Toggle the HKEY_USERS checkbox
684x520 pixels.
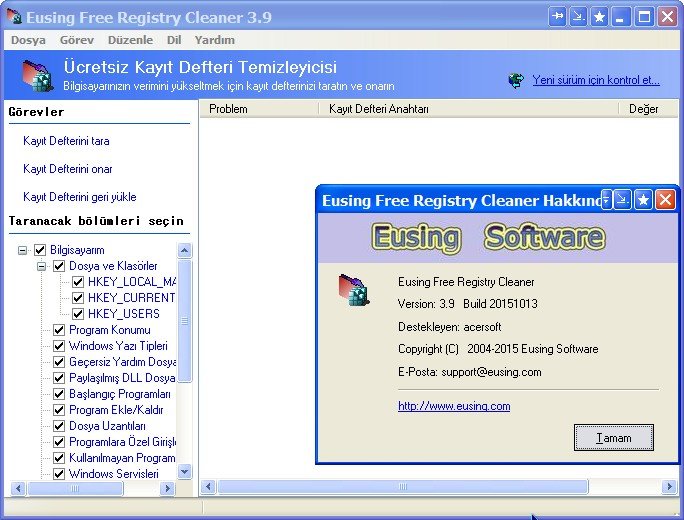click(x=78, y=314)
